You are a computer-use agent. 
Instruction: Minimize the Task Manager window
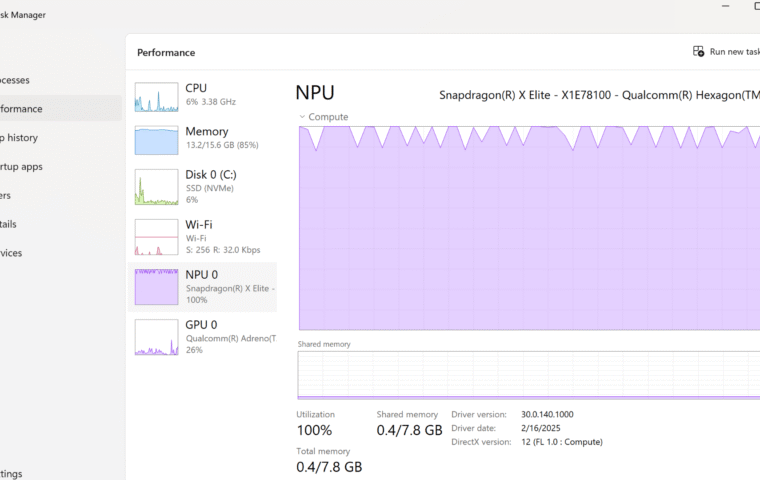pyautogui.click(x=725, y=6)
